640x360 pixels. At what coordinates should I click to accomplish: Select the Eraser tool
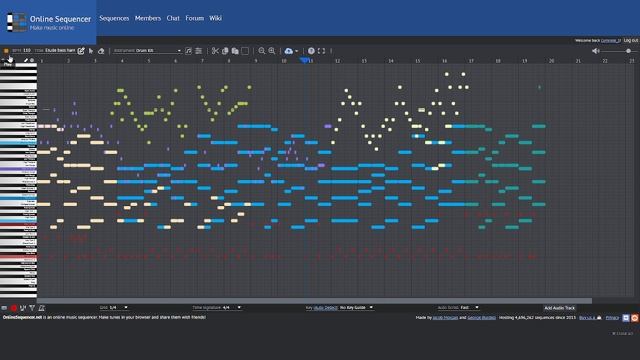click(x=101, y=51)
